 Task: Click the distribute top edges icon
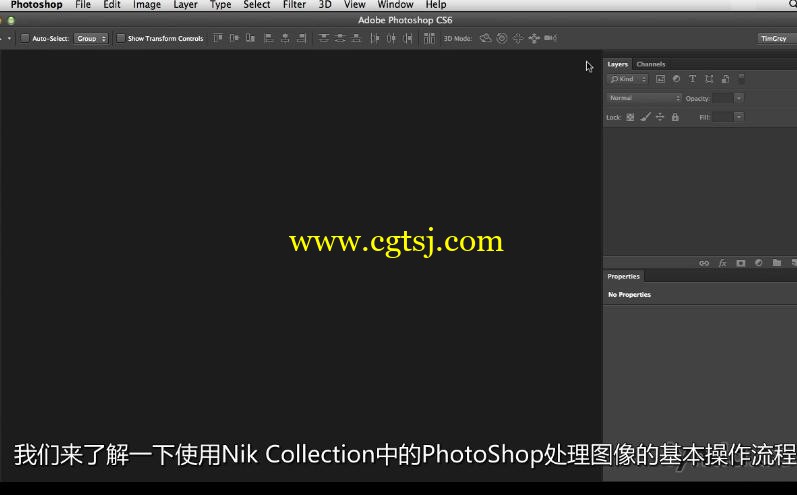pos(324,38)
